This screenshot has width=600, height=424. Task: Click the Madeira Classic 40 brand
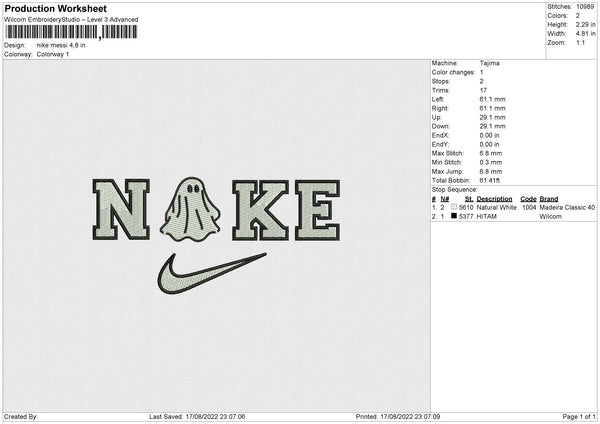point(567,207)
